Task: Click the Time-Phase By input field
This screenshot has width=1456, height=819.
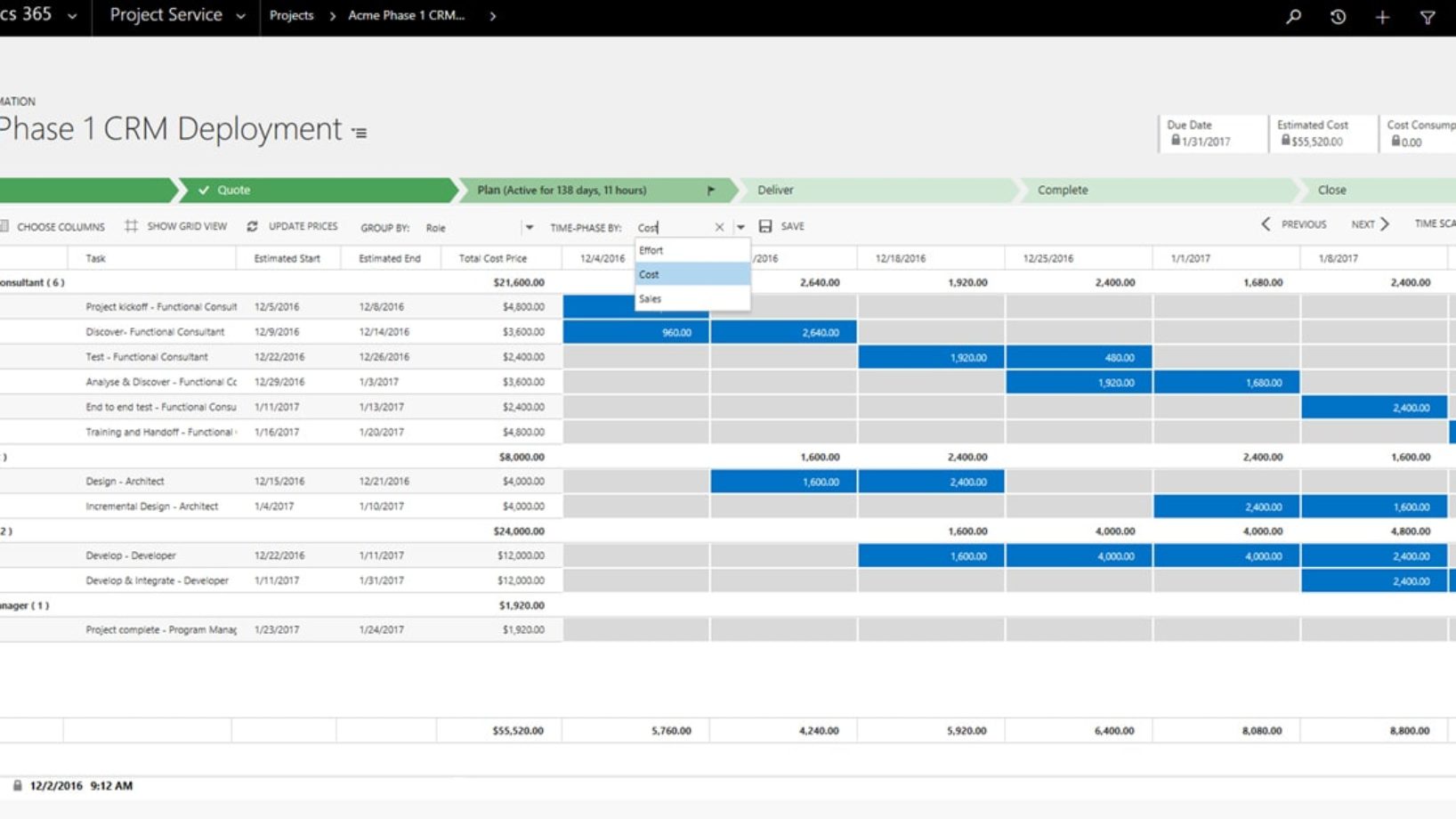Action: (x=674, y=227)
